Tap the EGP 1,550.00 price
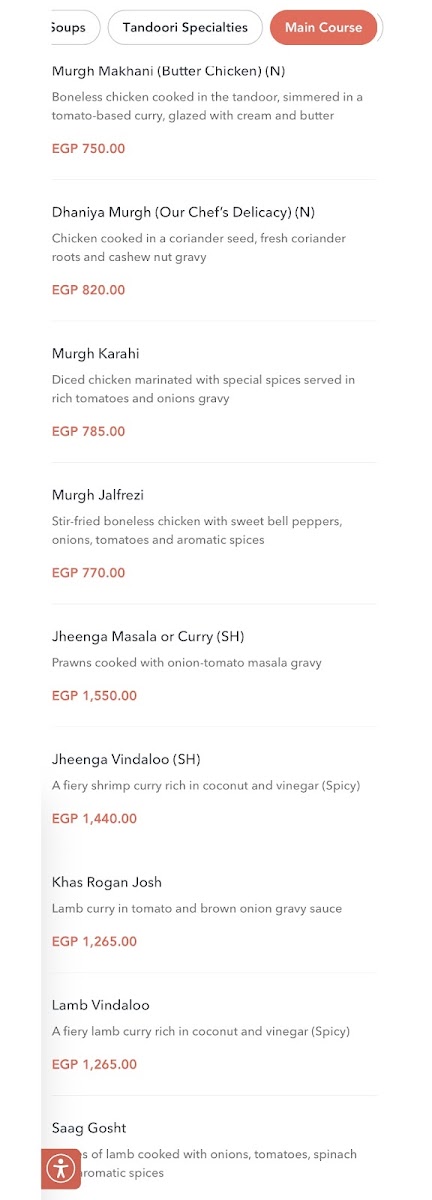The image size is (432, 1200). [x=94, y=696]
